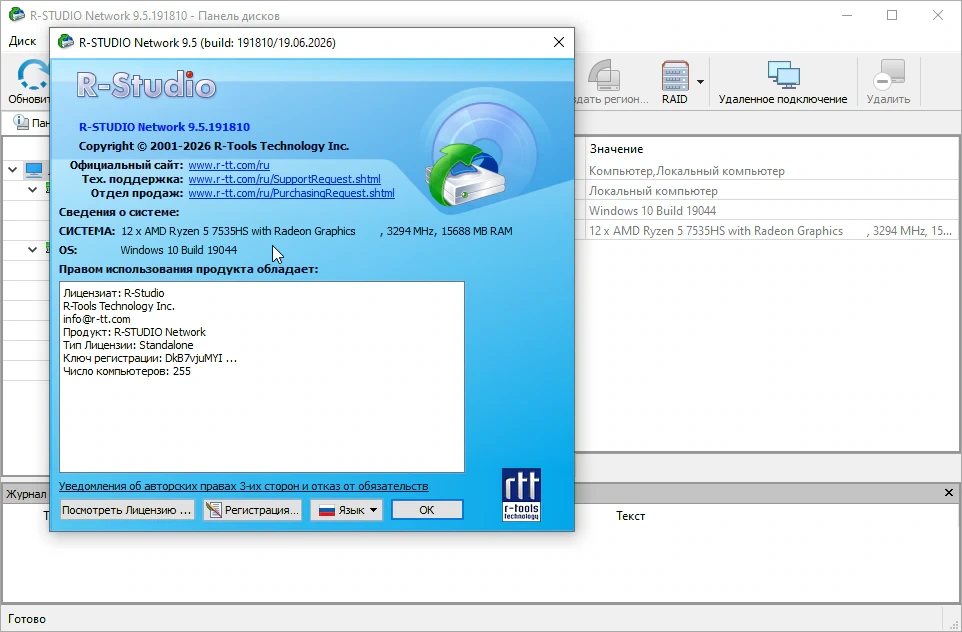The image size is (962, 632).
Task: Click the green disc recovery logo image
Action: coord(474,150)
